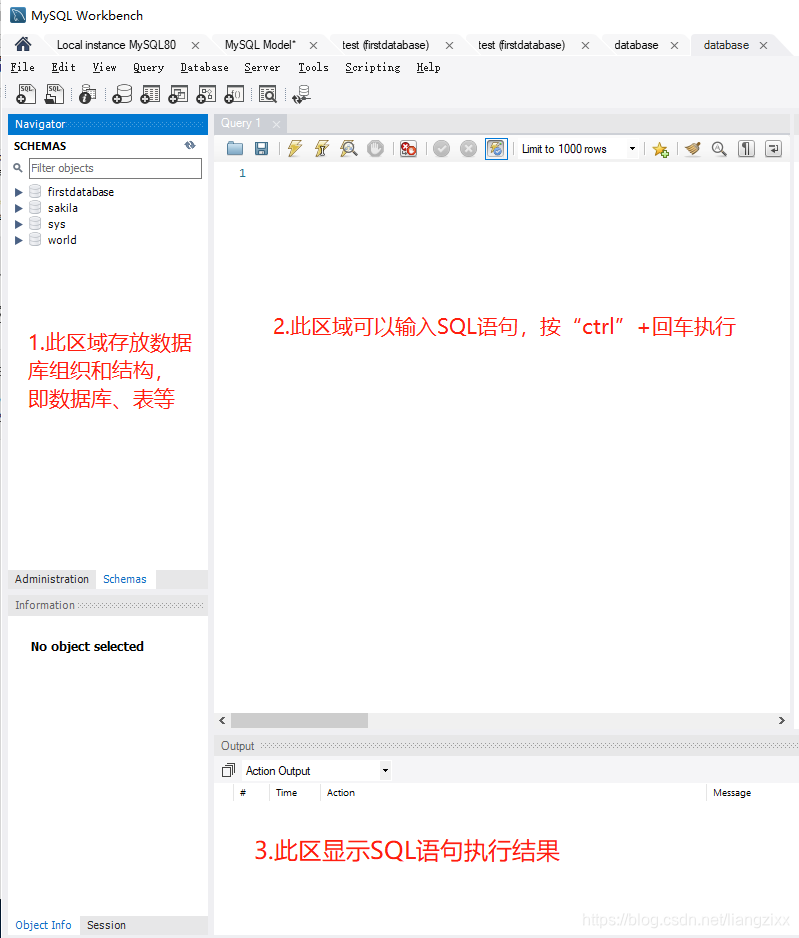Open the Session tab
799x938 pixels.
106,925
